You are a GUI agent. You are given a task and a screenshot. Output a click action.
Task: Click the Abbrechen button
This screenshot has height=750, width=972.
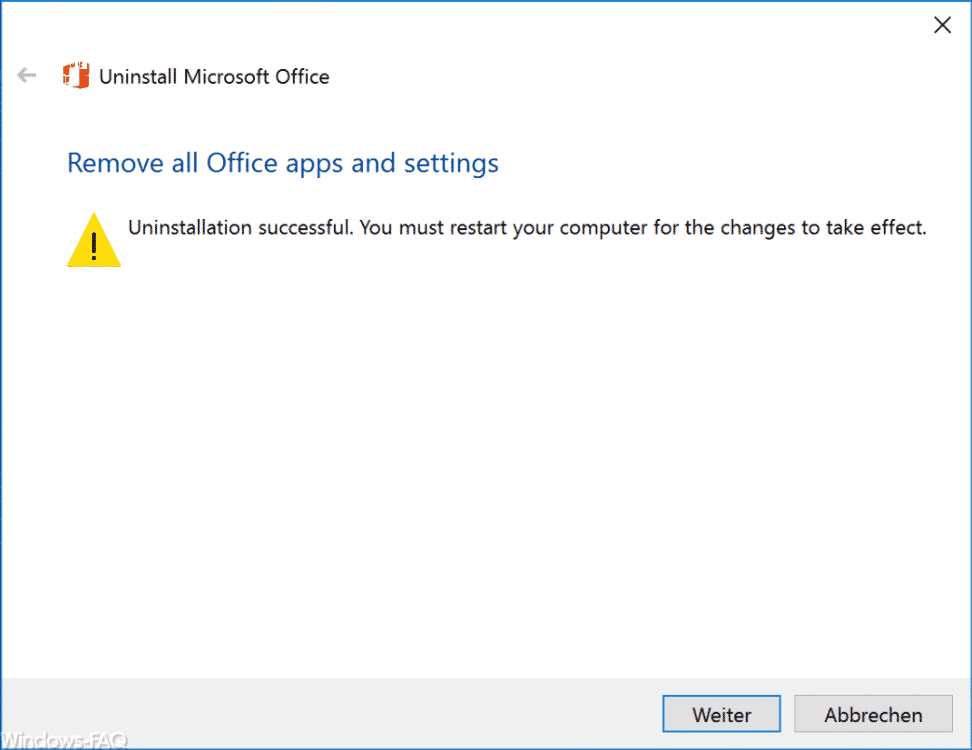pyautogui.click(x=873, y=714)
